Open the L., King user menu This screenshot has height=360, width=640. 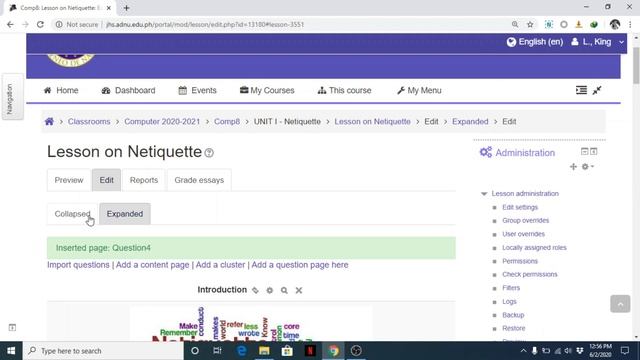click(x=597, y=42)
